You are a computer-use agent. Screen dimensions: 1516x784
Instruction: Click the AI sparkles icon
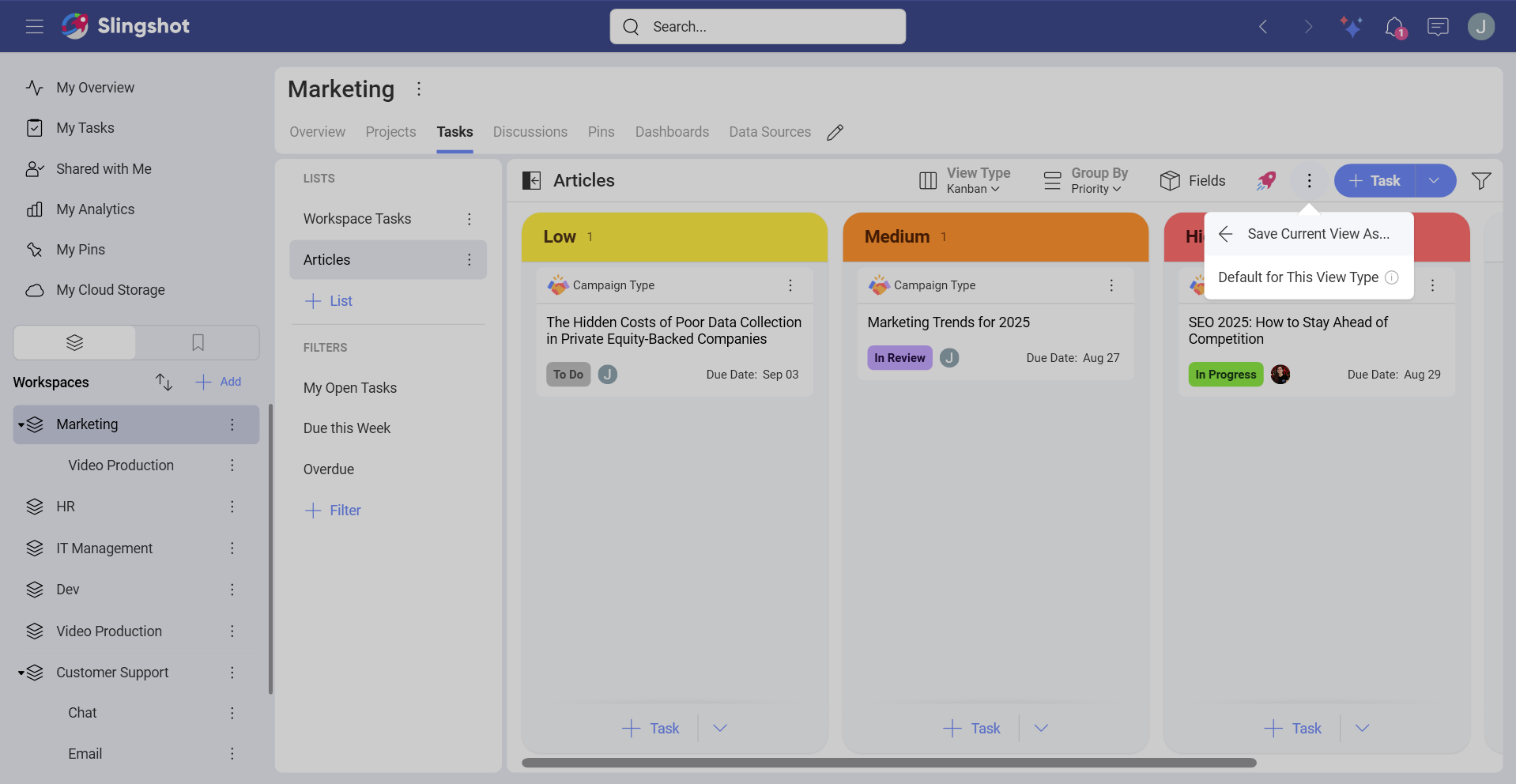click(1352, 26)
